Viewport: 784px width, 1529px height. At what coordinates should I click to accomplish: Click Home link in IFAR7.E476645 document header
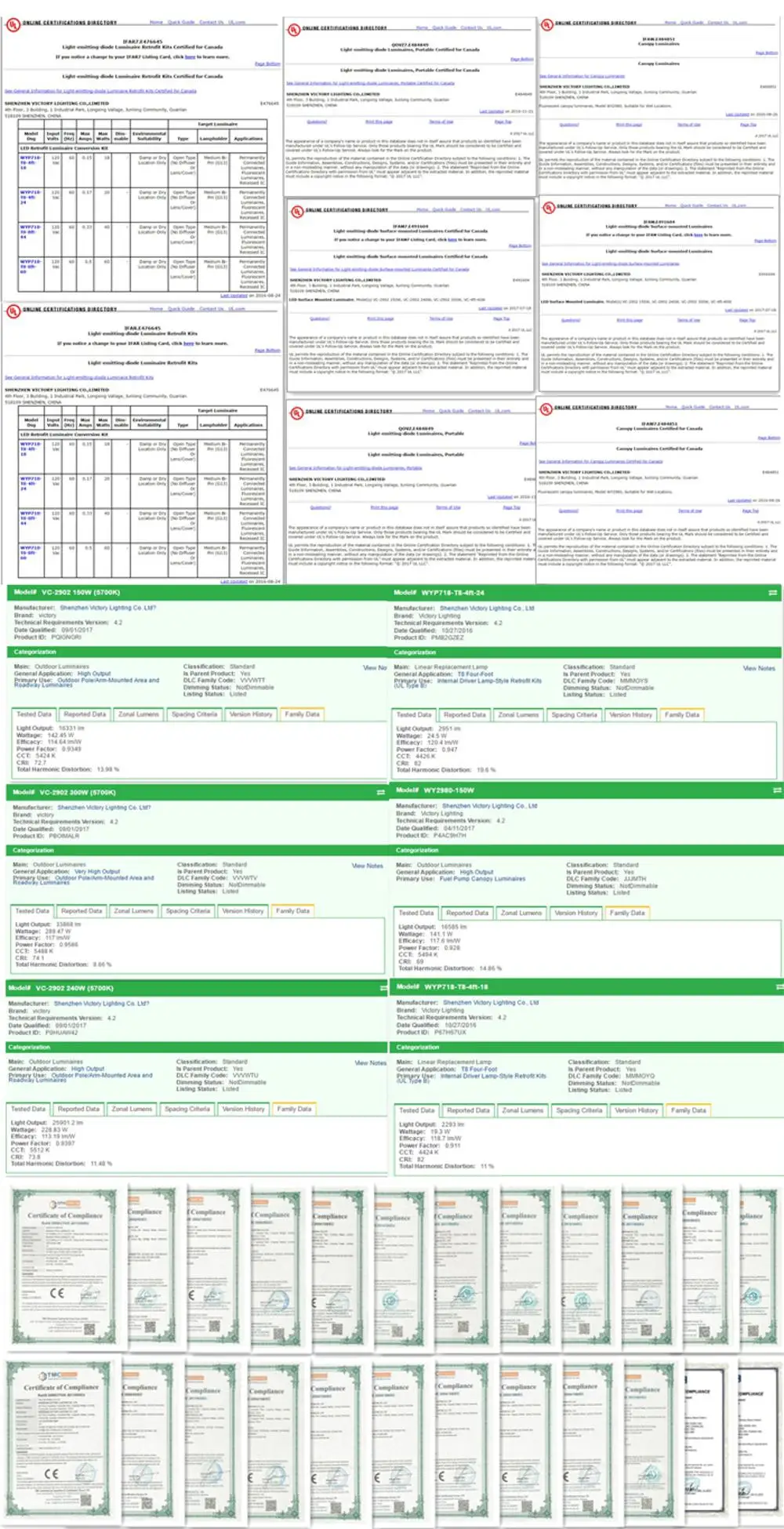(156, 23)
